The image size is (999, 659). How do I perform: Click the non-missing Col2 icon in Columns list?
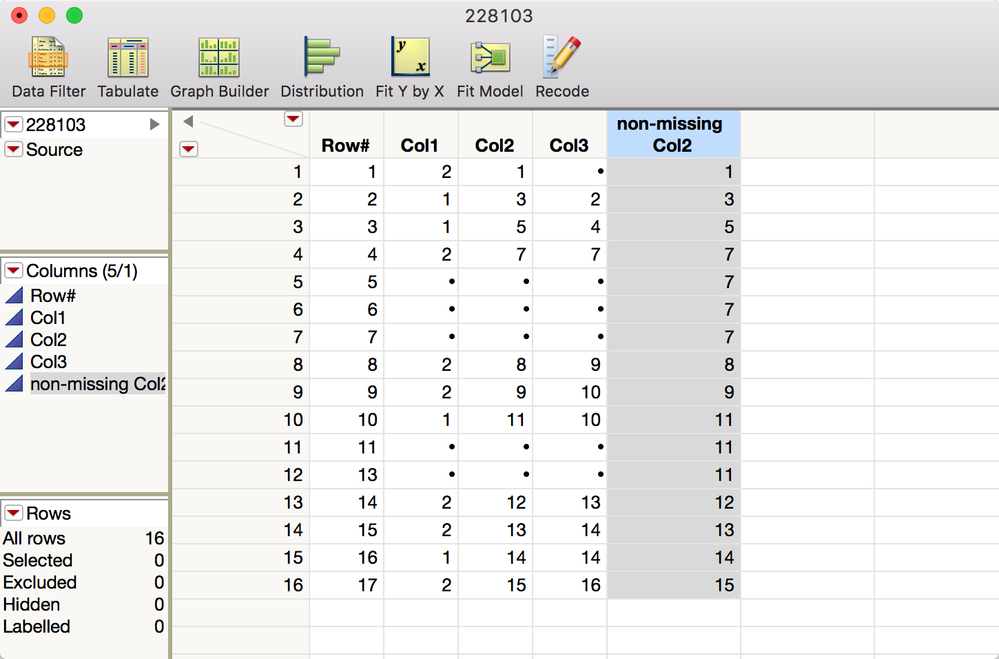pyautogui.click(x=14, y=384)
